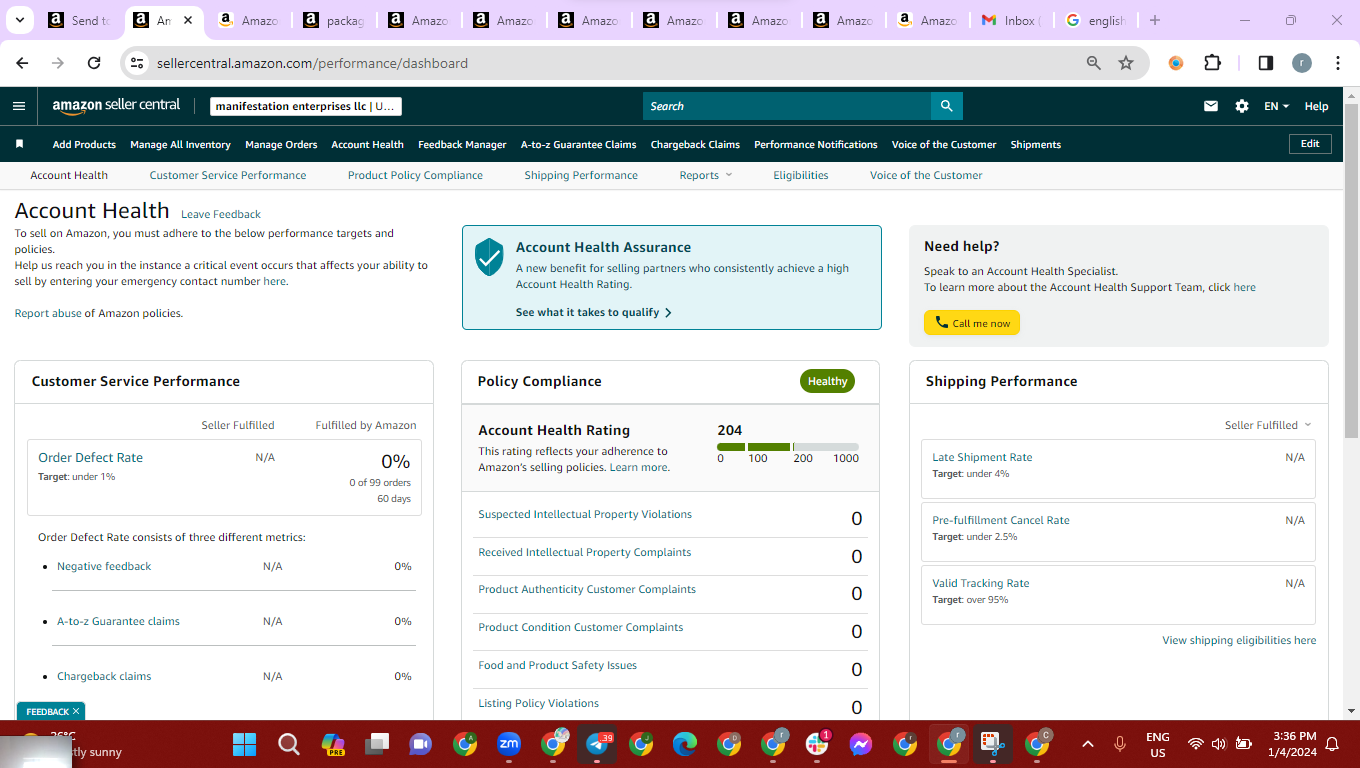
Task: Click the Report abuse link
Action: pos(48,313)
